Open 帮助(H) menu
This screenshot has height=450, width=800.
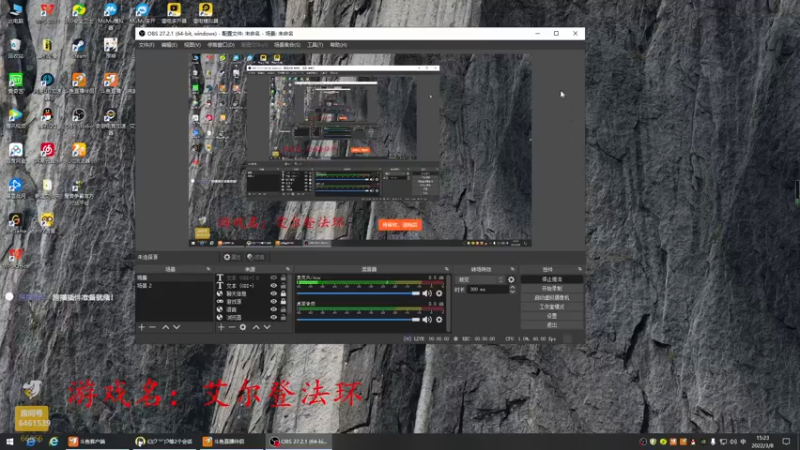pos(338,45)
